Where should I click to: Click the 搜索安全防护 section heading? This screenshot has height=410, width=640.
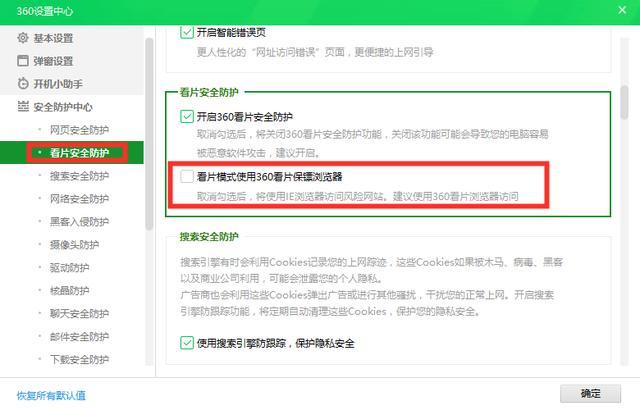pos(209,236)
